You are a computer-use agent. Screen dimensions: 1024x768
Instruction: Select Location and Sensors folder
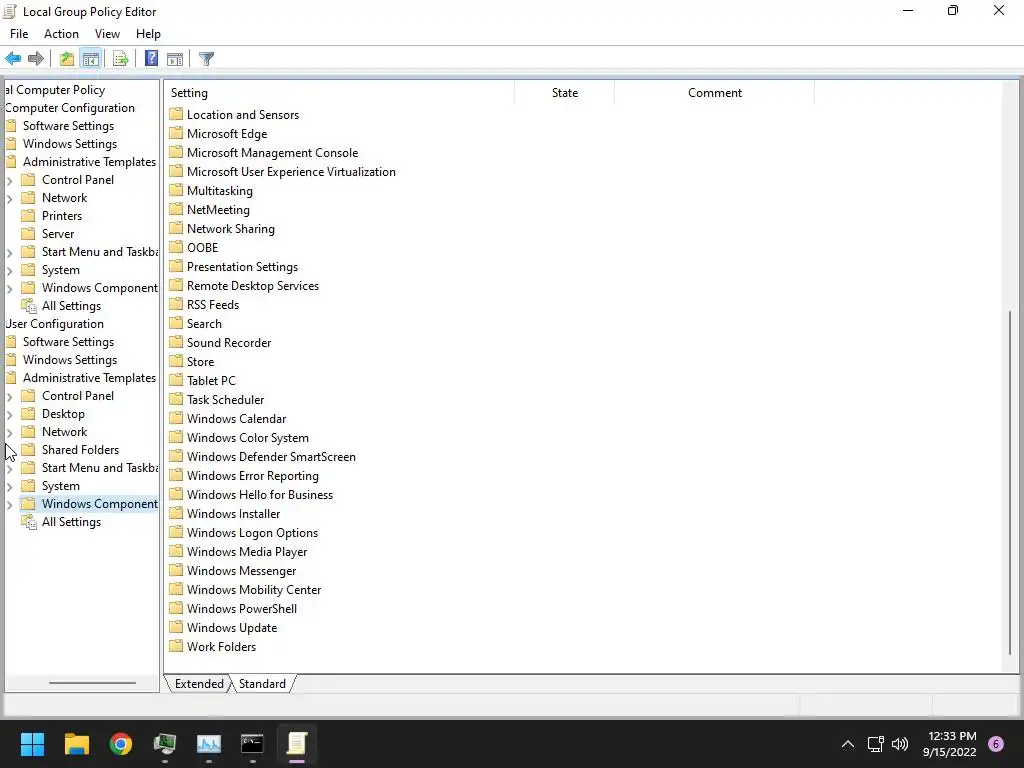(x=243, y=114)
